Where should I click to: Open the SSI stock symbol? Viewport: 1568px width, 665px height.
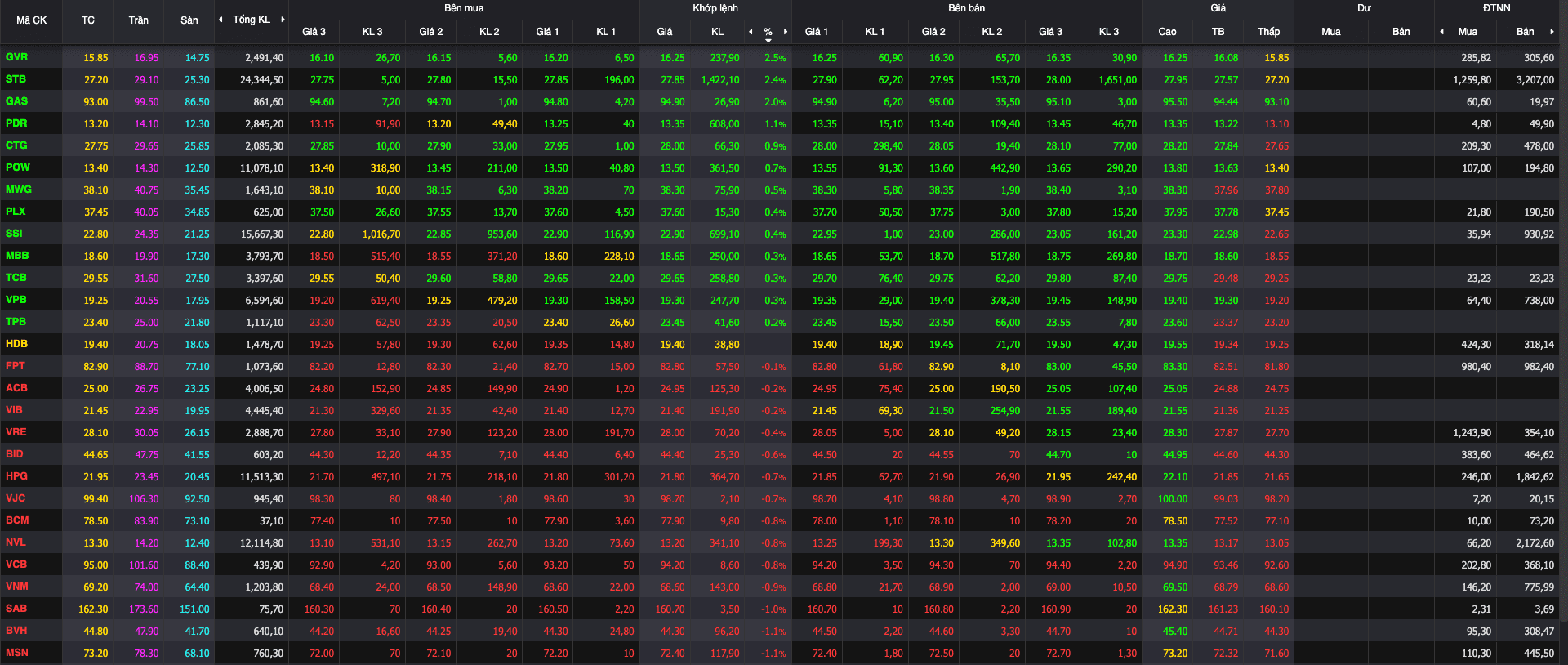[x=14, y=234]
